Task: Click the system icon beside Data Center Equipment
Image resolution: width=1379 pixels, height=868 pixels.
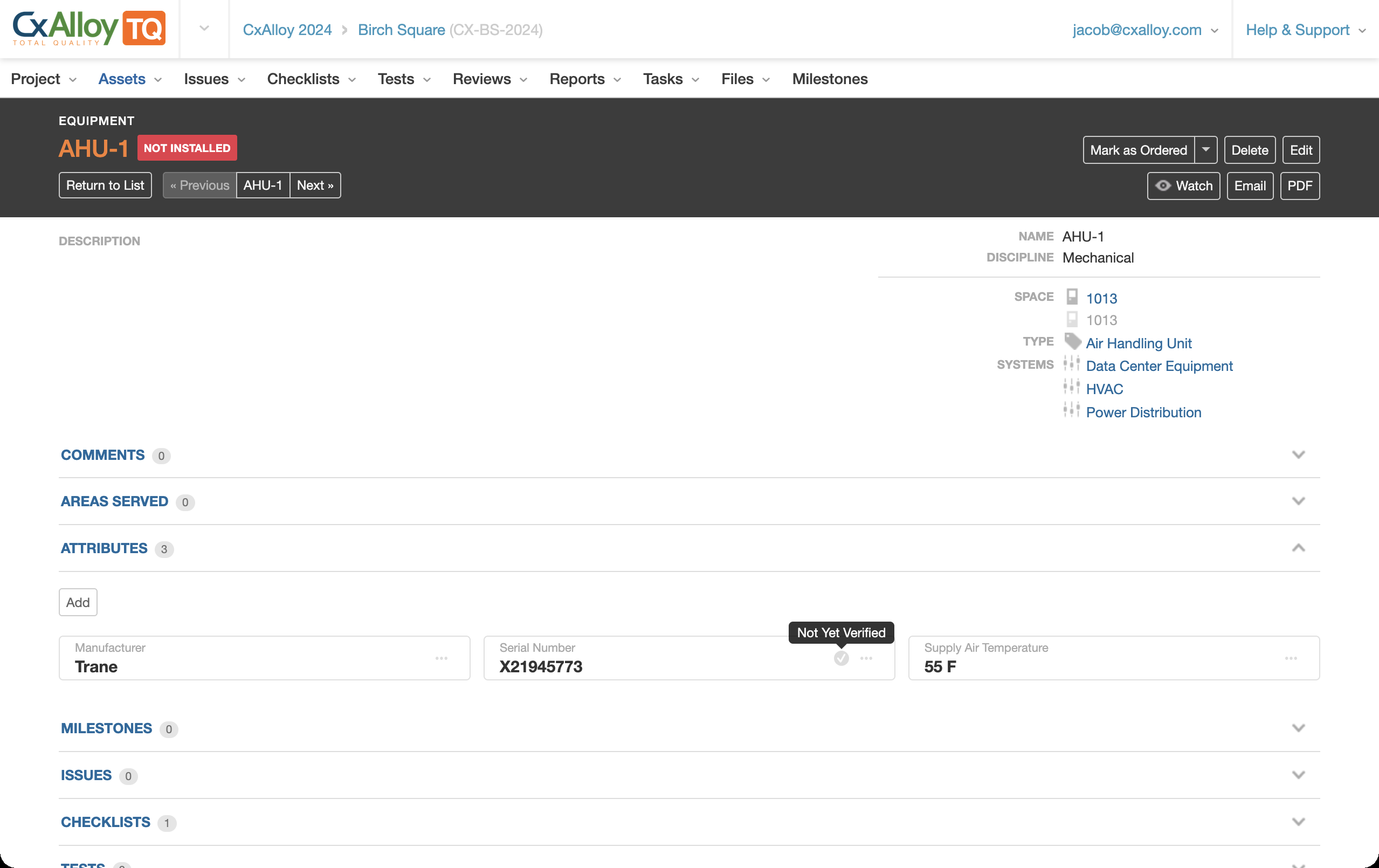Action: (x=1072, y=364)
